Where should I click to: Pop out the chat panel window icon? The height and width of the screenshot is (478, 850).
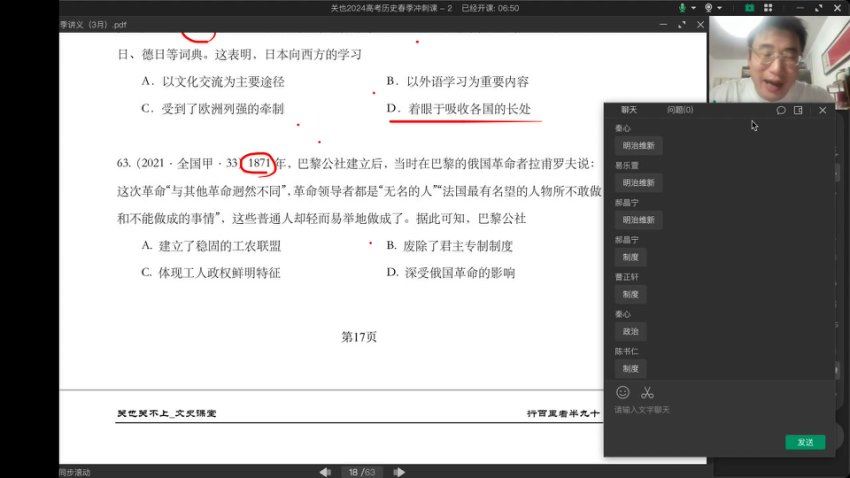coord(798,110)
